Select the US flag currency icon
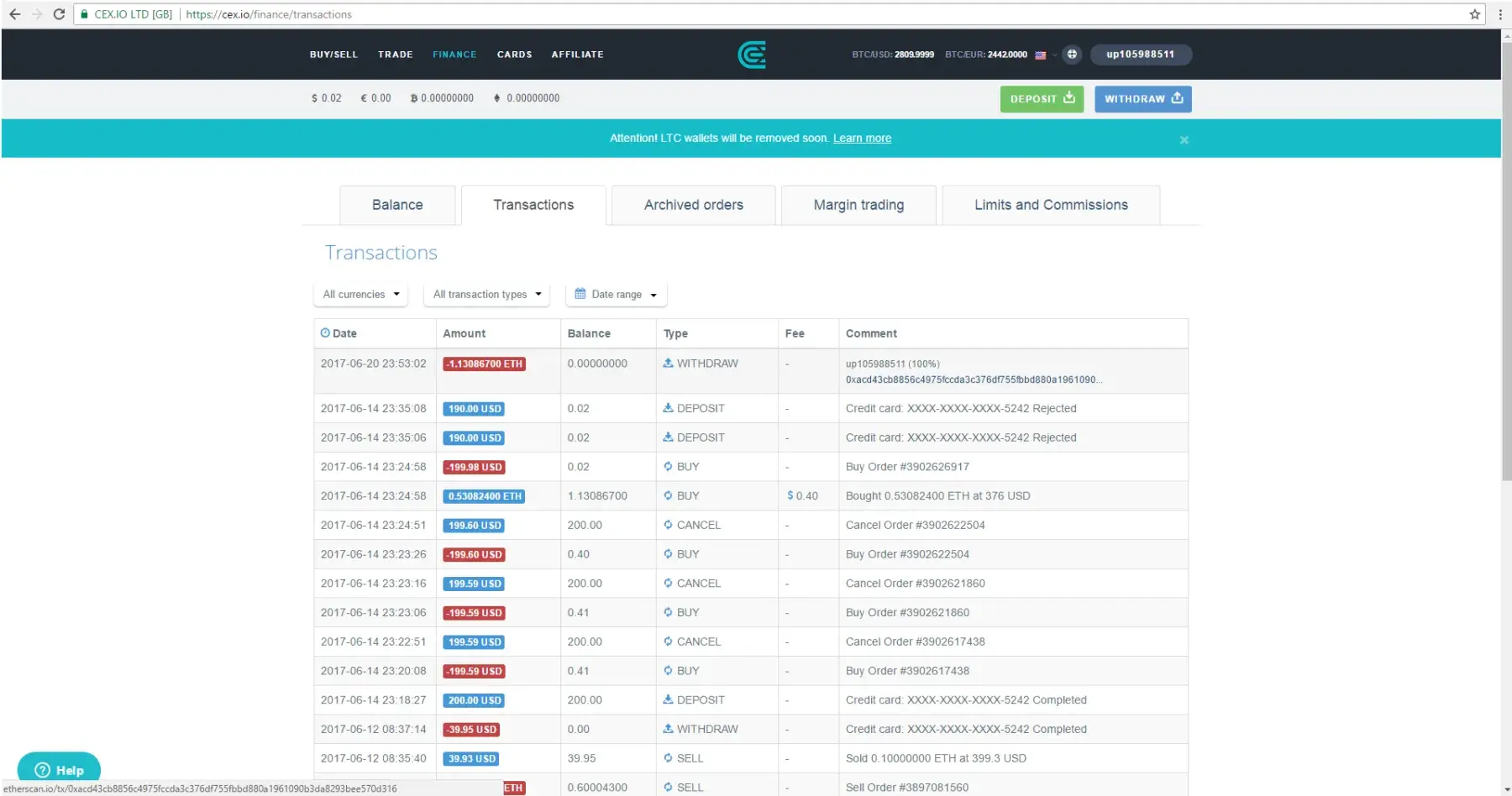 pyautogui.click(x=1041, y=55)
